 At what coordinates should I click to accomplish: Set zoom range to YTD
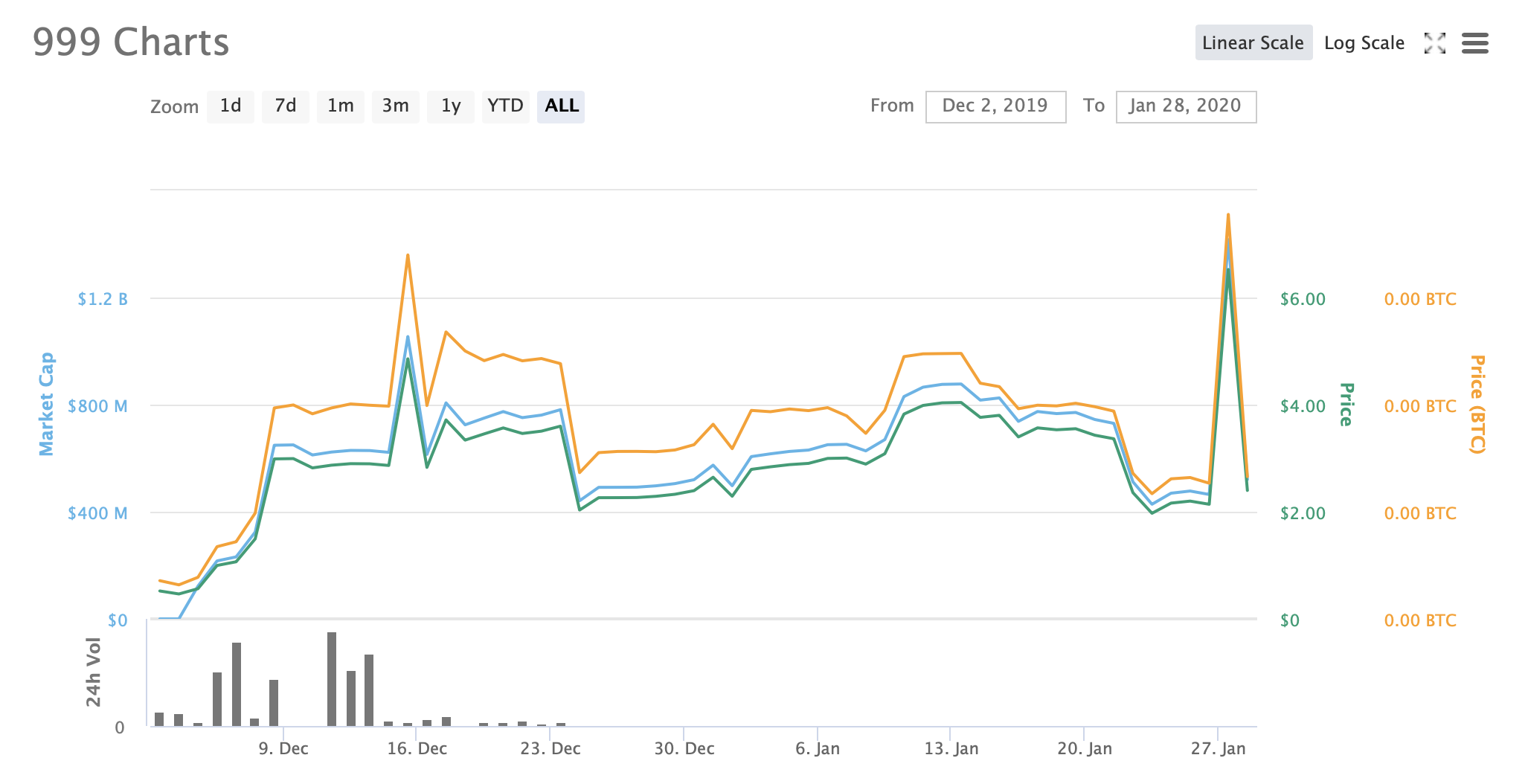506,106
